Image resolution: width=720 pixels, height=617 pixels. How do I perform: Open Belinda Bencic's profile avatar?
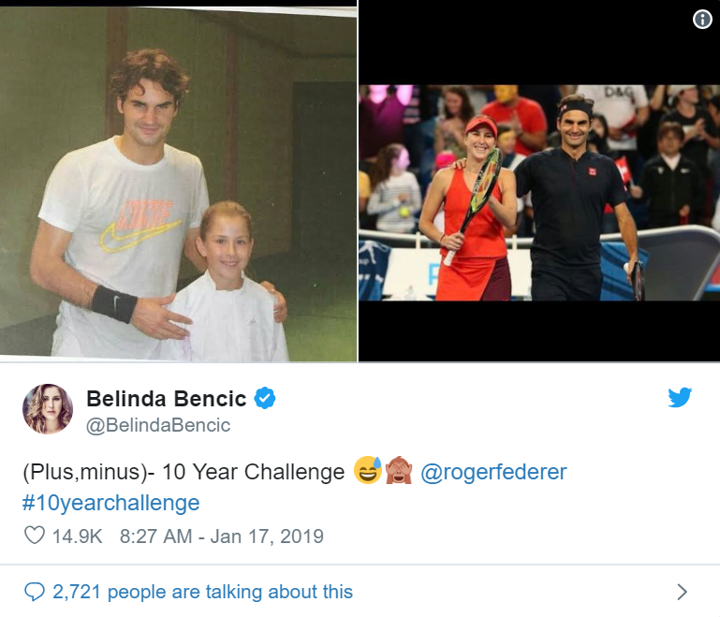click(47, 408)
